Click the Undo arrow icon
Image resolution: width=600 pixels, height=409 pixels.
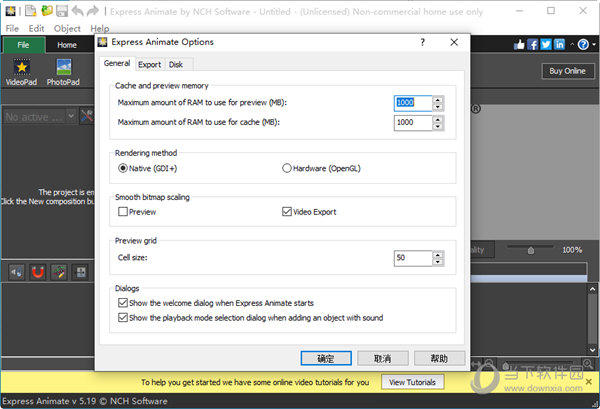[x=78, y=11]
